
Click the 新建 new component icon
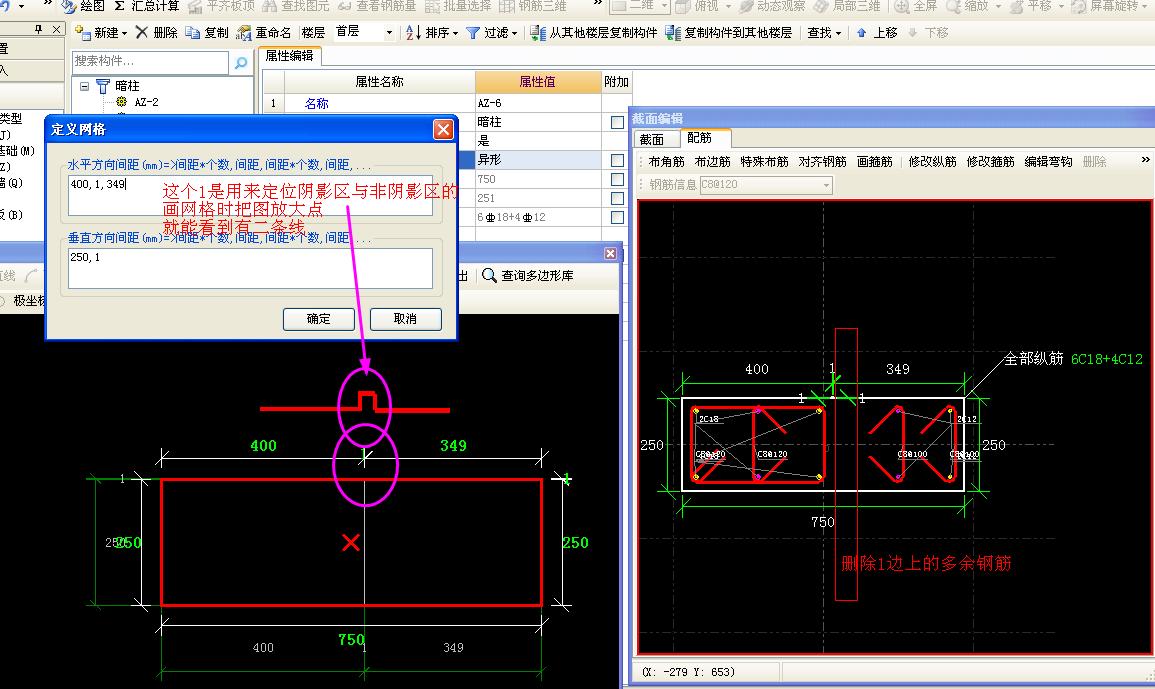click(x=83, y=32)
